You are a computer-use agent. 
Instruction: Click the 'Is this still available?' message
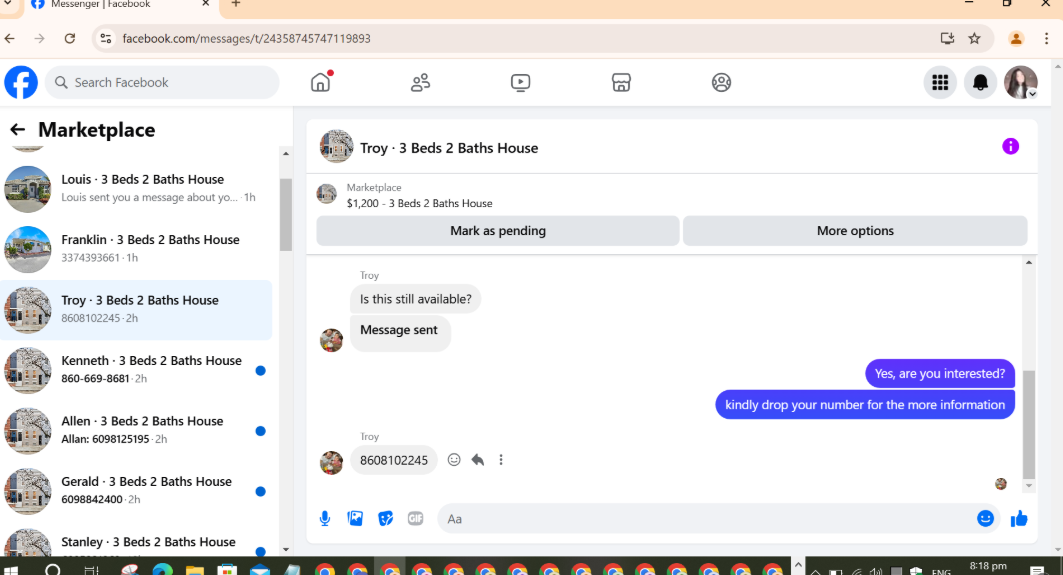pos(416,299)
